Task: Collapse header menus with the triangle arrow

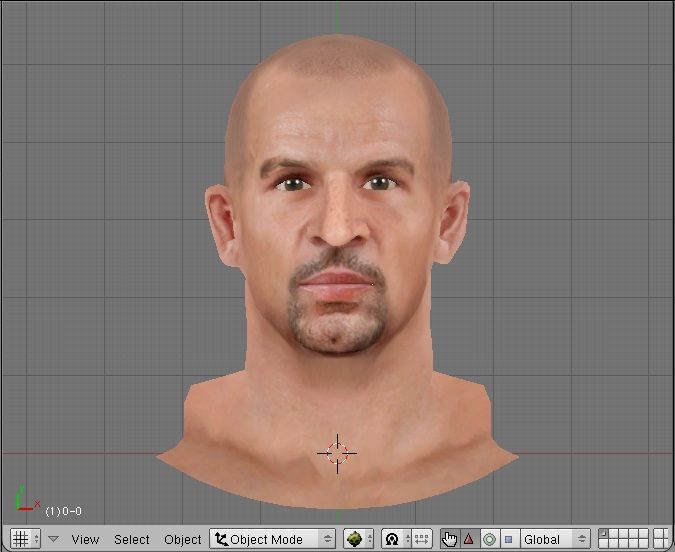Action: pyautogui.click(x=54, y=539)
